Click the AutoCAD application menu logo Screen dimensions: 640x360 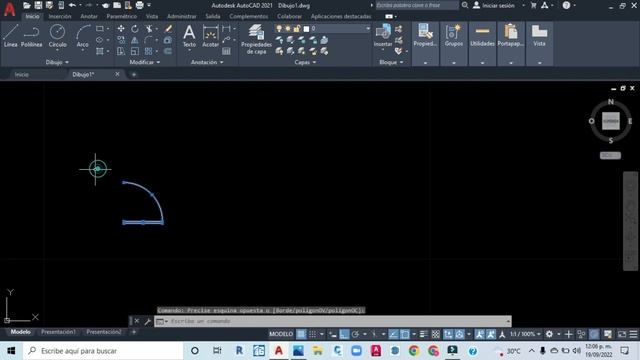point(9,9)
